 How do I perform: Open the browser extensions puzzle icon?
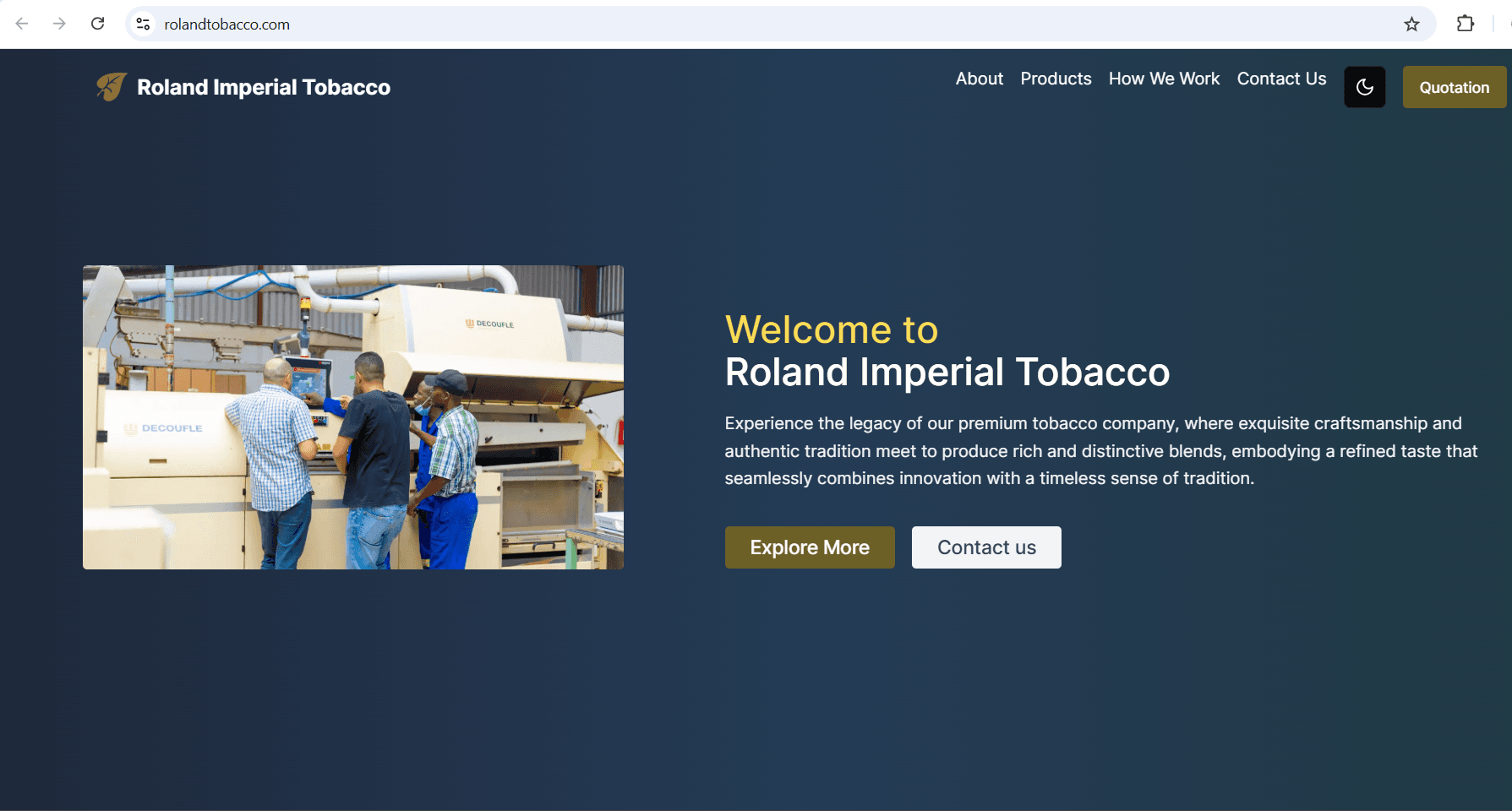[x=1466, y=24]
